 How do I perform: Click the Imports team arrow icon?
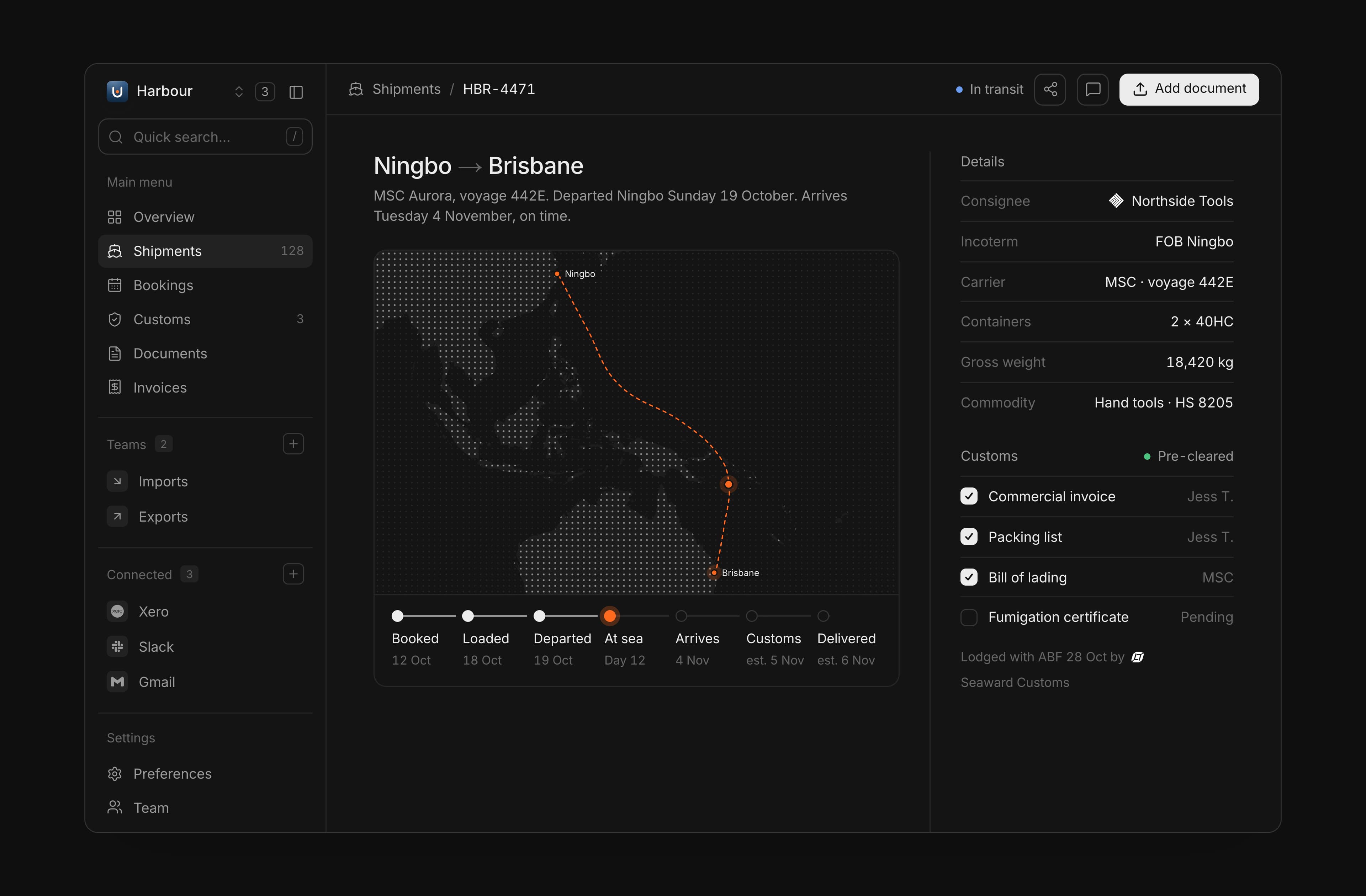pyautogui.click(x=117, y=481)
